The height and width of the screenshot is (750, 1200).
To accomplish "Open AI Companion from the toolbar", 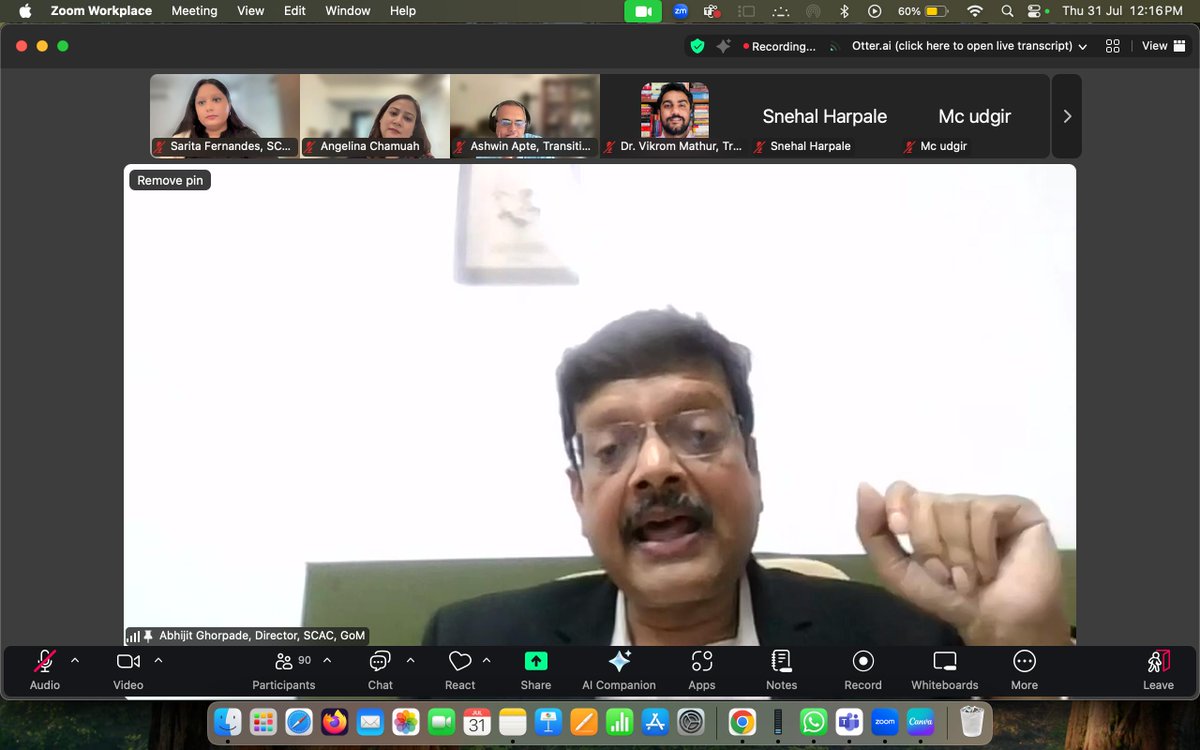I will 619,669.
